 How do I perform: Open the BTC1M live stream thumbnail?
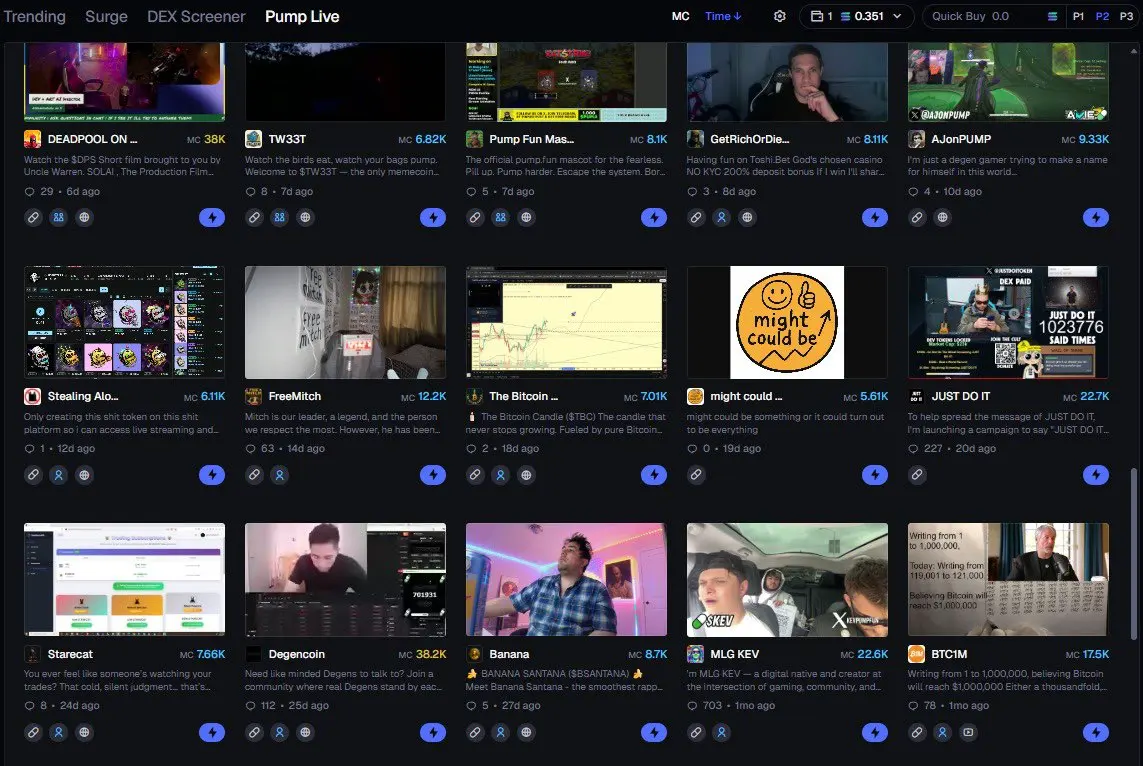coord(1008,579)
